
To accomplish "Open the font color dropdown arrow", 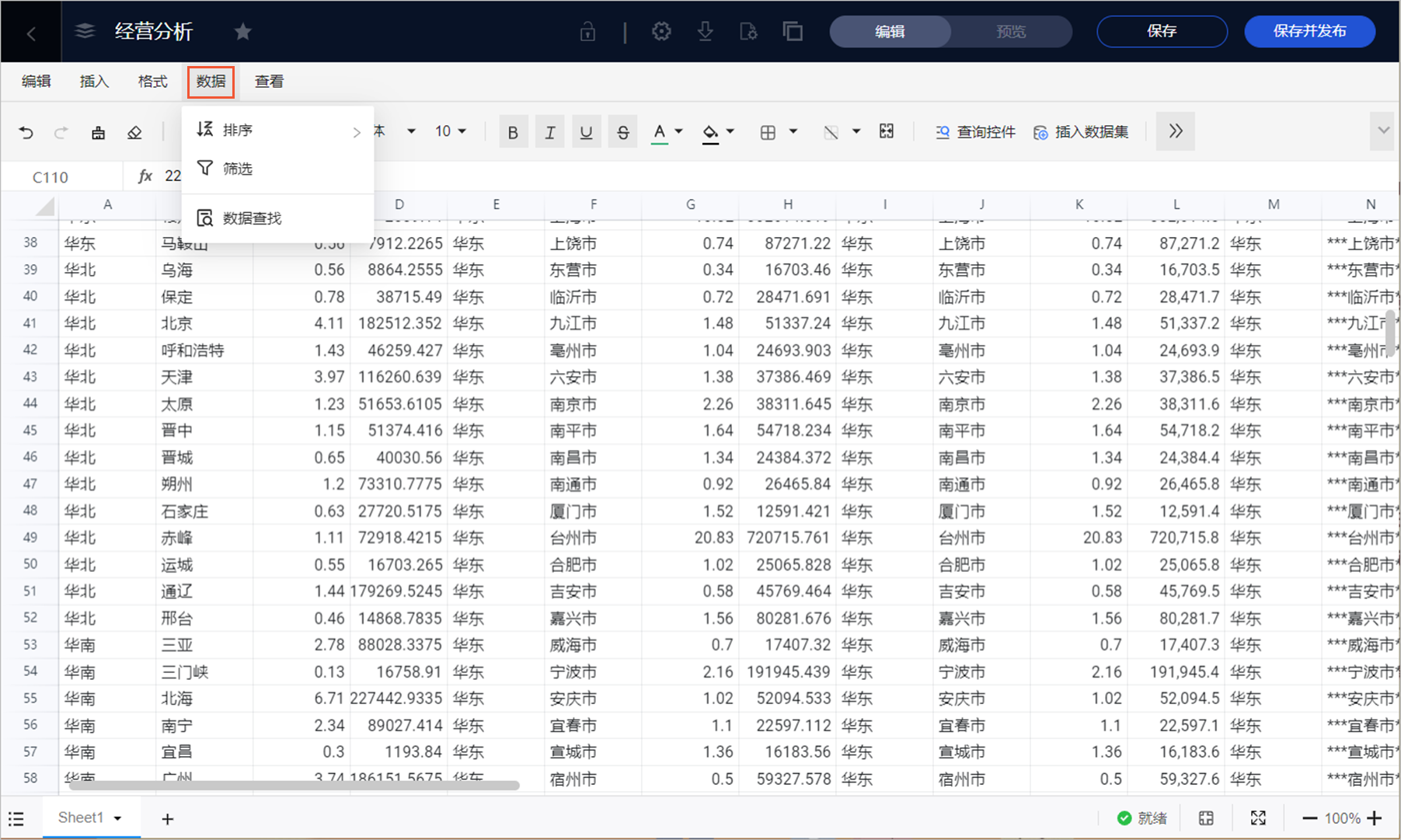I will (679, 131).
